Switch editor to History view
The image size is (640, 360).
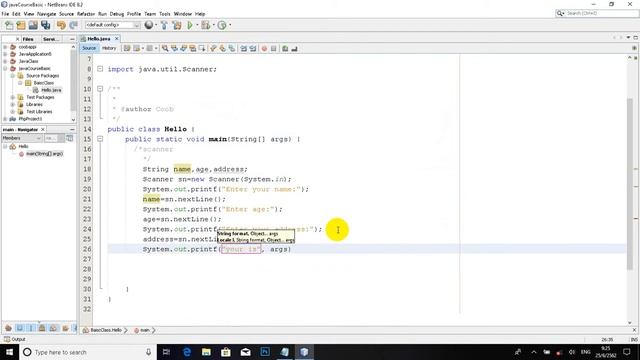tap(109, 49)
